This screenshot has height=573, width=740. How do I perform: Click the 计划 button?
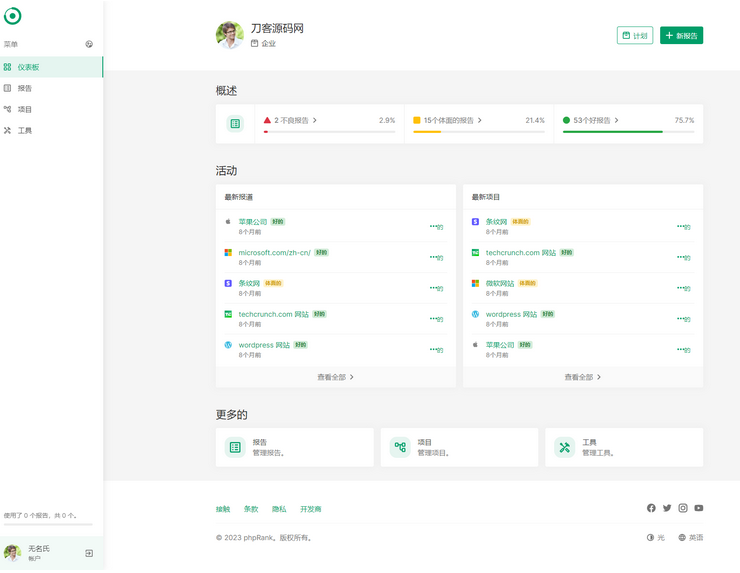635,35
